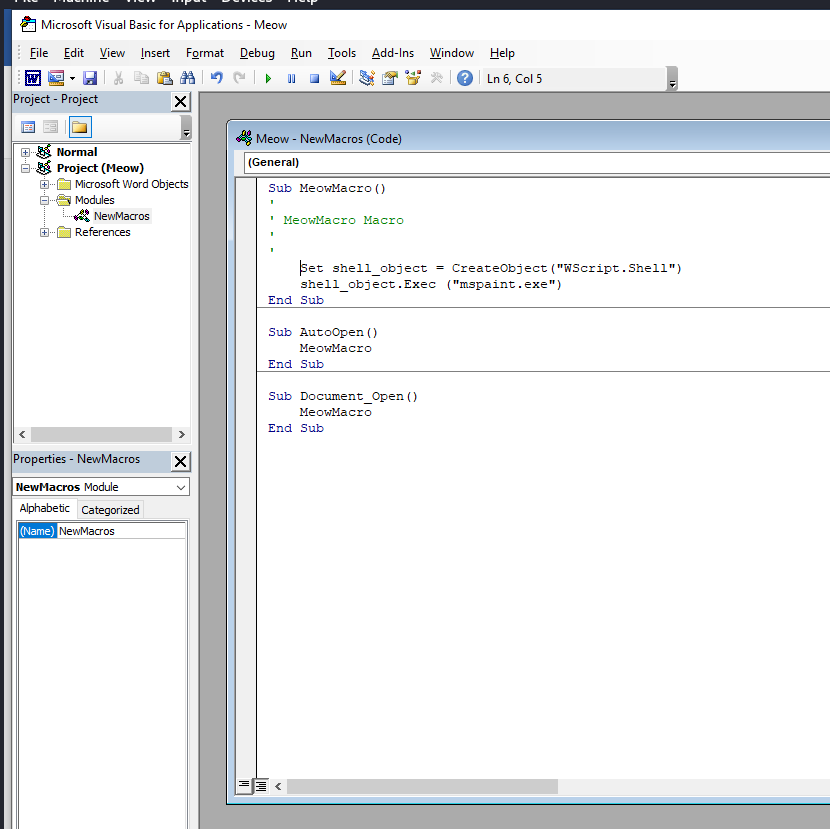Close the Project Explorer panel

(181, 101)
